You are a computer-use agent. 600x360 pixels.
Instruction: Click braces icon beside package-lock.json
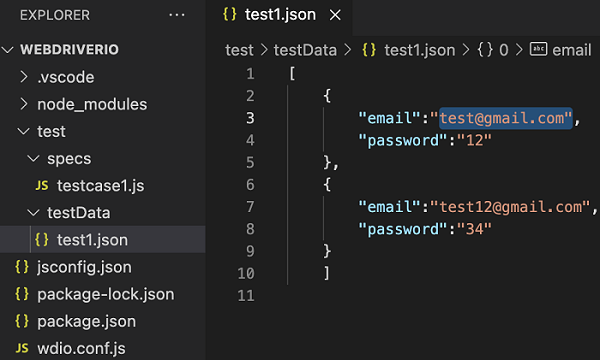pos(22,294)
